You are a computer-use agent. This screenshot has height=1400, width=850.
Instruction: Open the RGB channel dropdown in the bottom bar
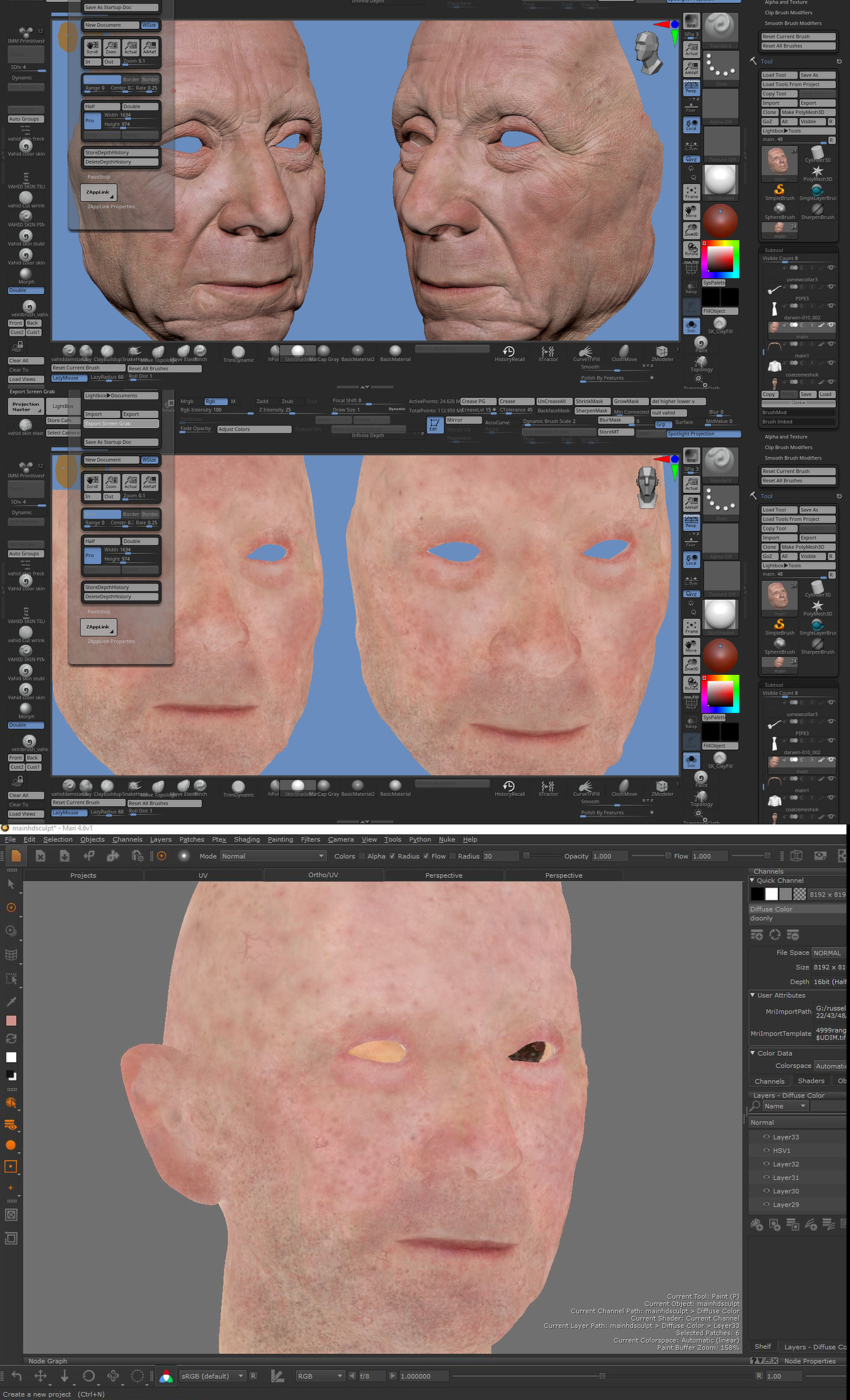(320, 1376)
